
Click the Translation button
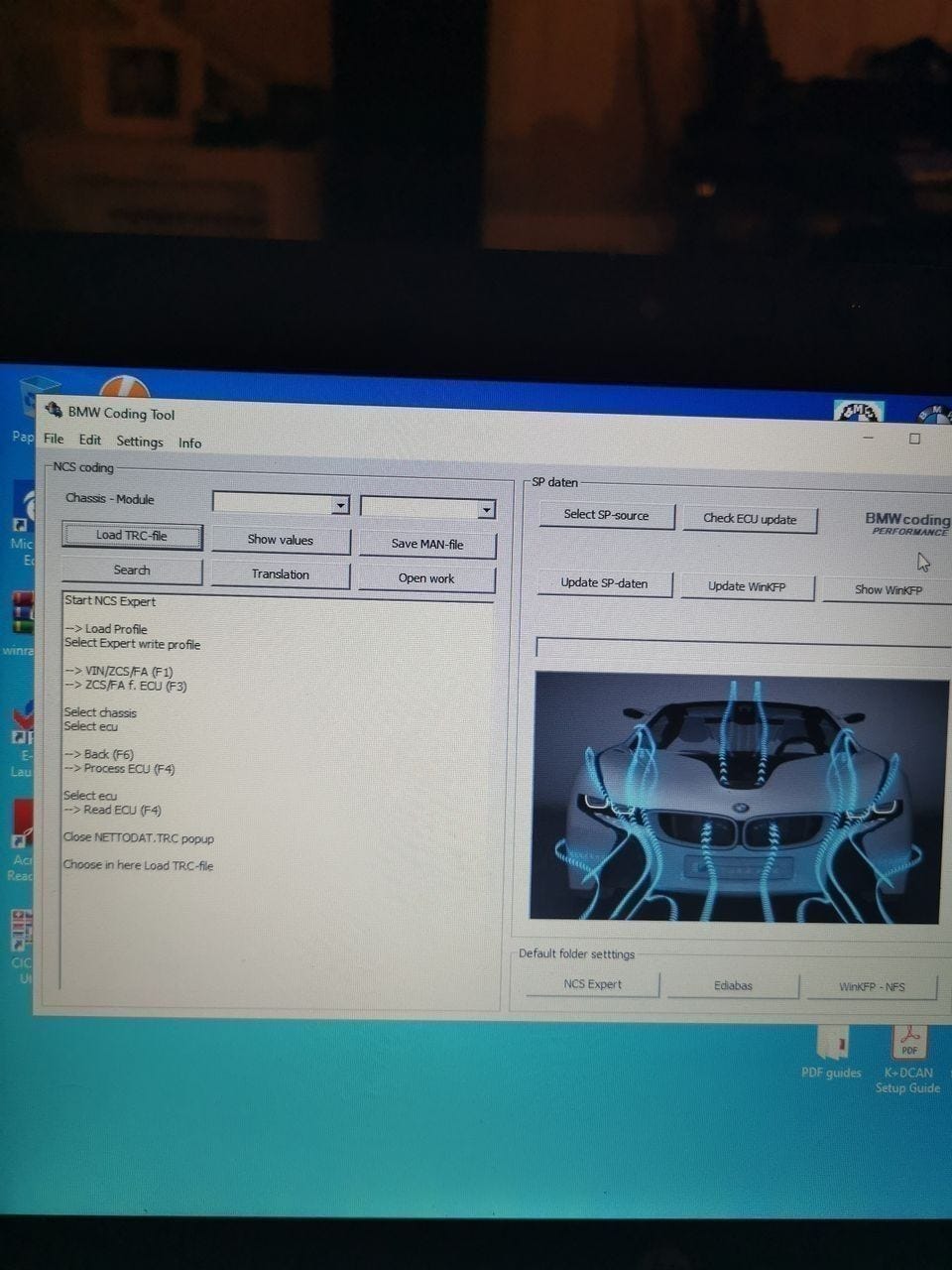point(281,574)
